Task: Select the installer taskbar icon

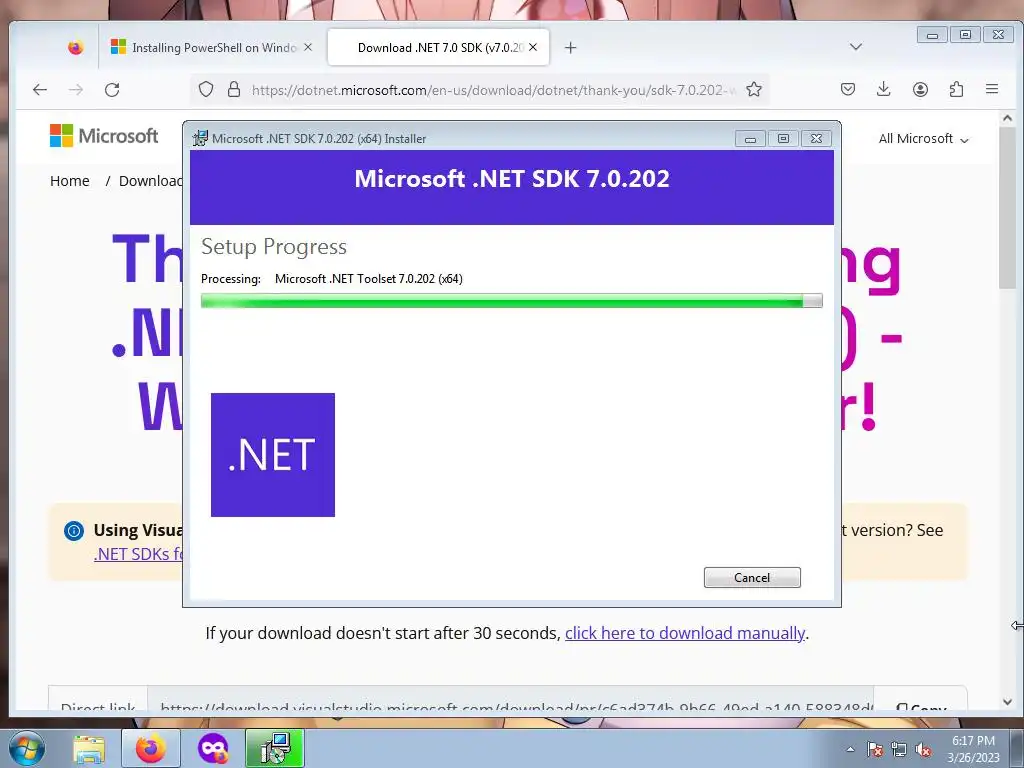Action: coord(275,748)
